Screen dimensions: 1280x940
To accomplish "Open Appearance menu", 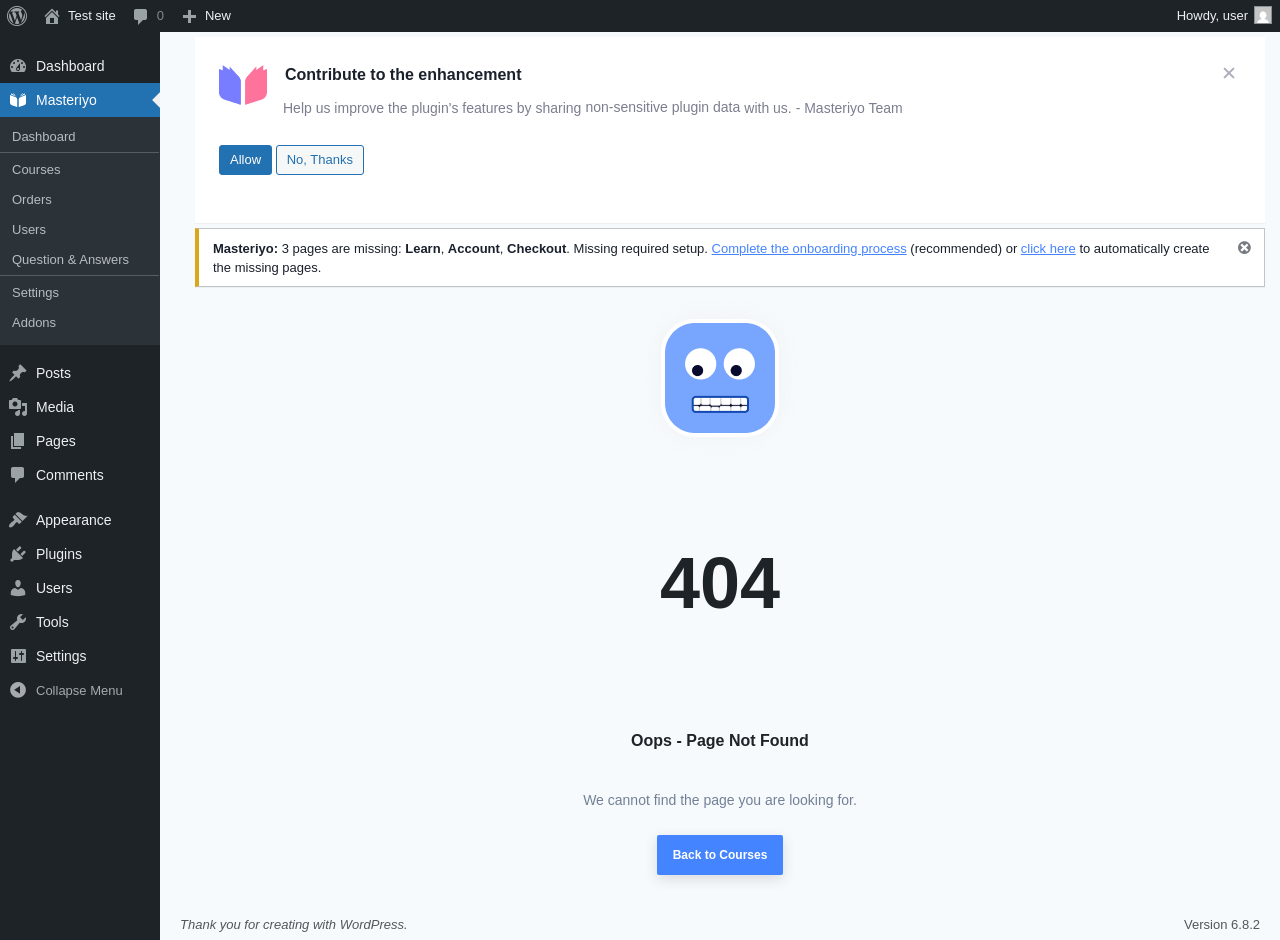I will coord(80,520).
